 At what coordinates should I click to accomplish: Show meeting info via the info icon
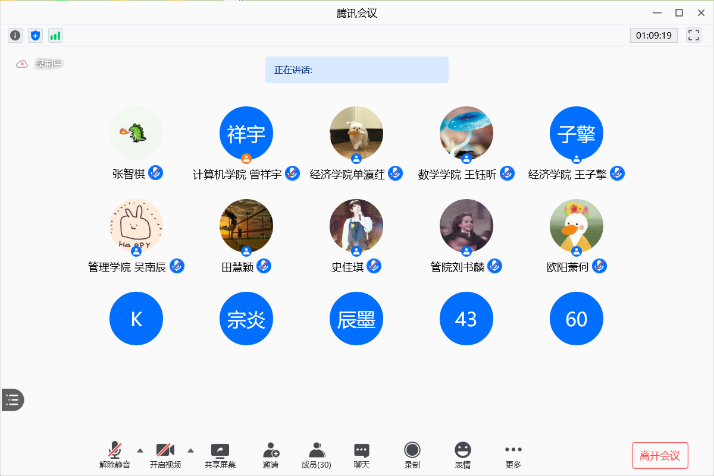pos(16,35)
